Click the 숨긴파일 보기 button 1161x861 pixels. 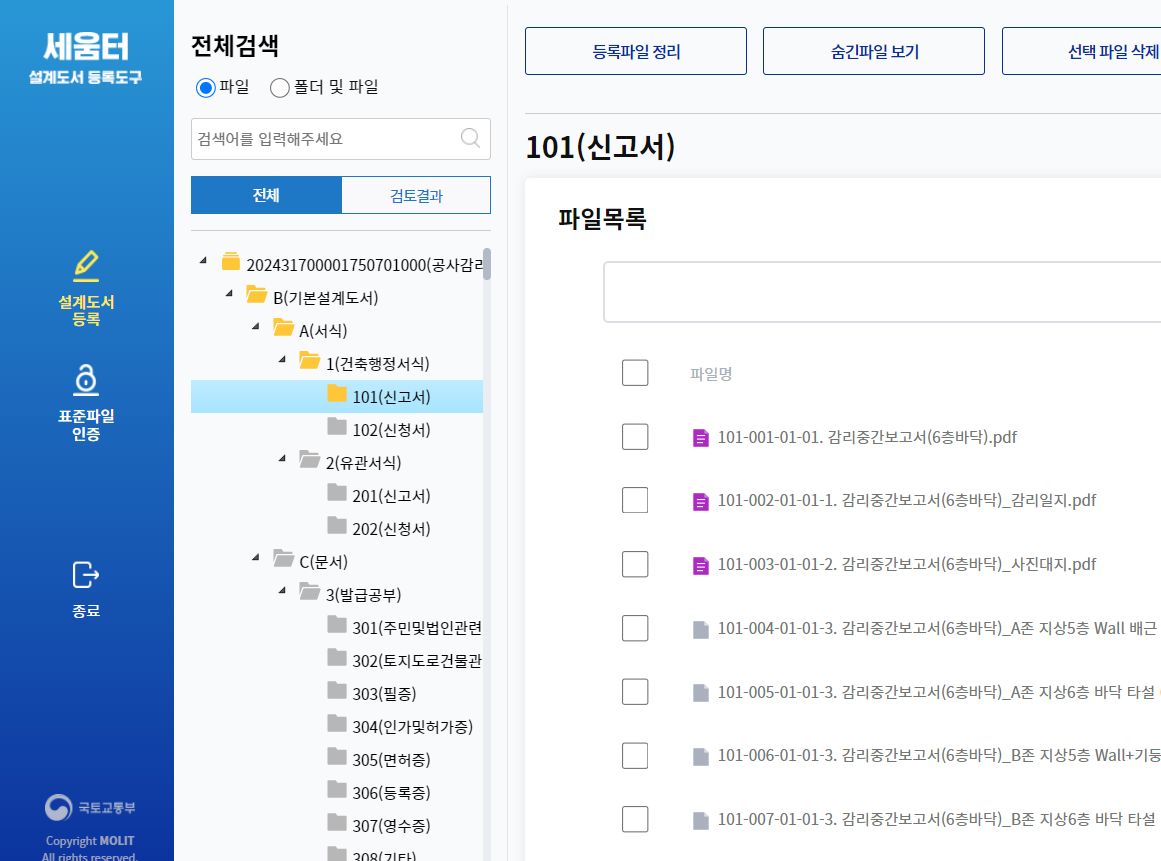coord(873,51)
